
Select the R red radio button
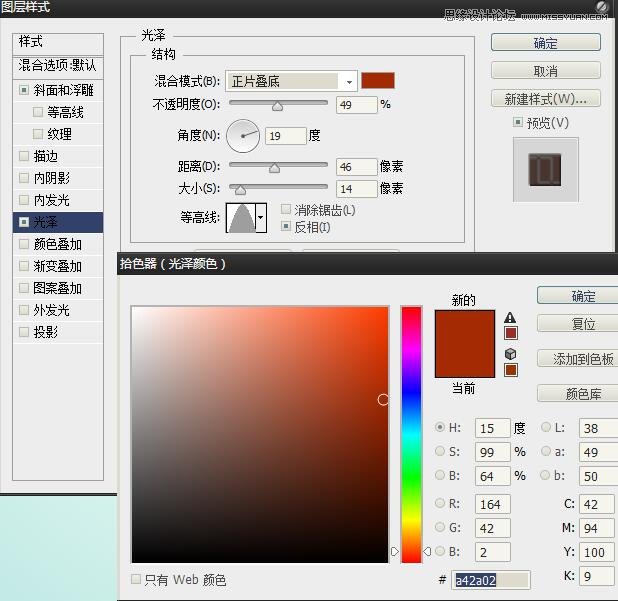[440, 503]
